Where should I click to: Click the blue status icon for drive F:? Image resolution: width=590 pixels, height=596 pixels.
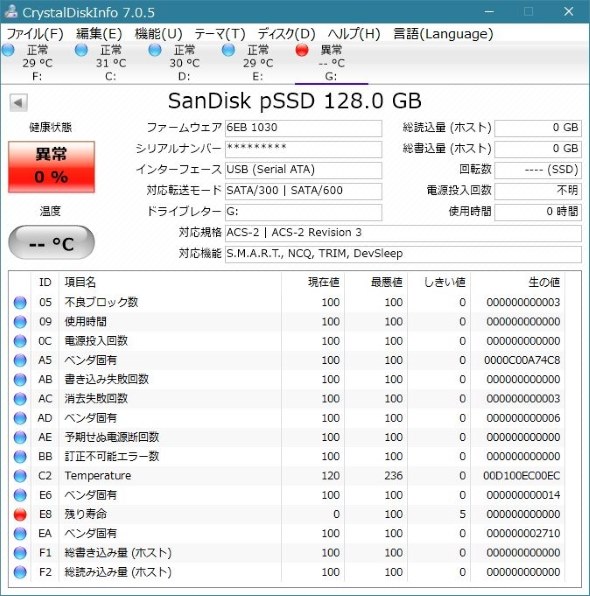pos(8,50)
